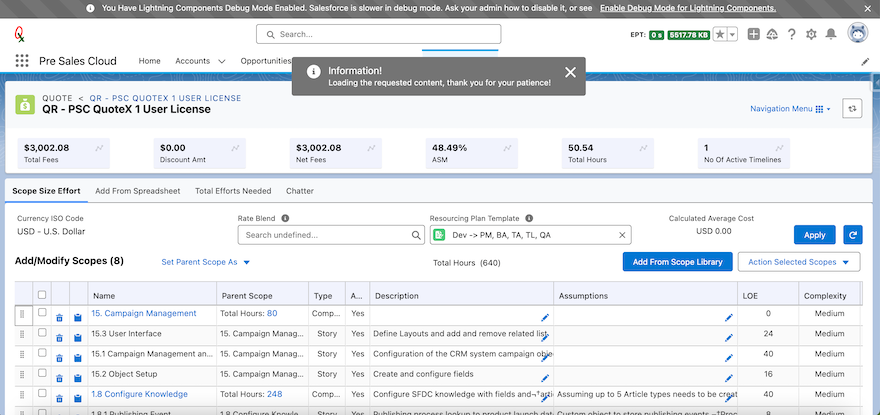The height and width of the screenshot is (415, 880).
Task: Click the Total Fees chart icon
Action: pyautogui.click(x=99, y=148)
